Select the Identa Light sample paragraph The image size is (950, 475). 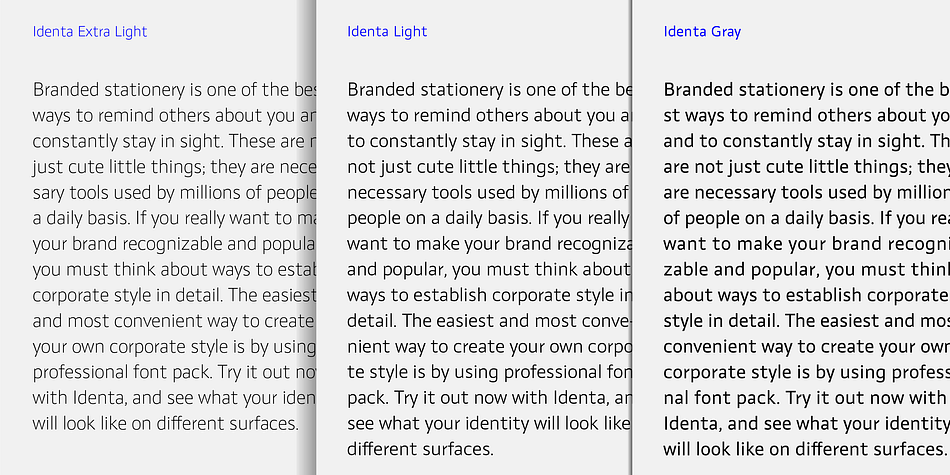pyautogui.click(x=489, y=269)
